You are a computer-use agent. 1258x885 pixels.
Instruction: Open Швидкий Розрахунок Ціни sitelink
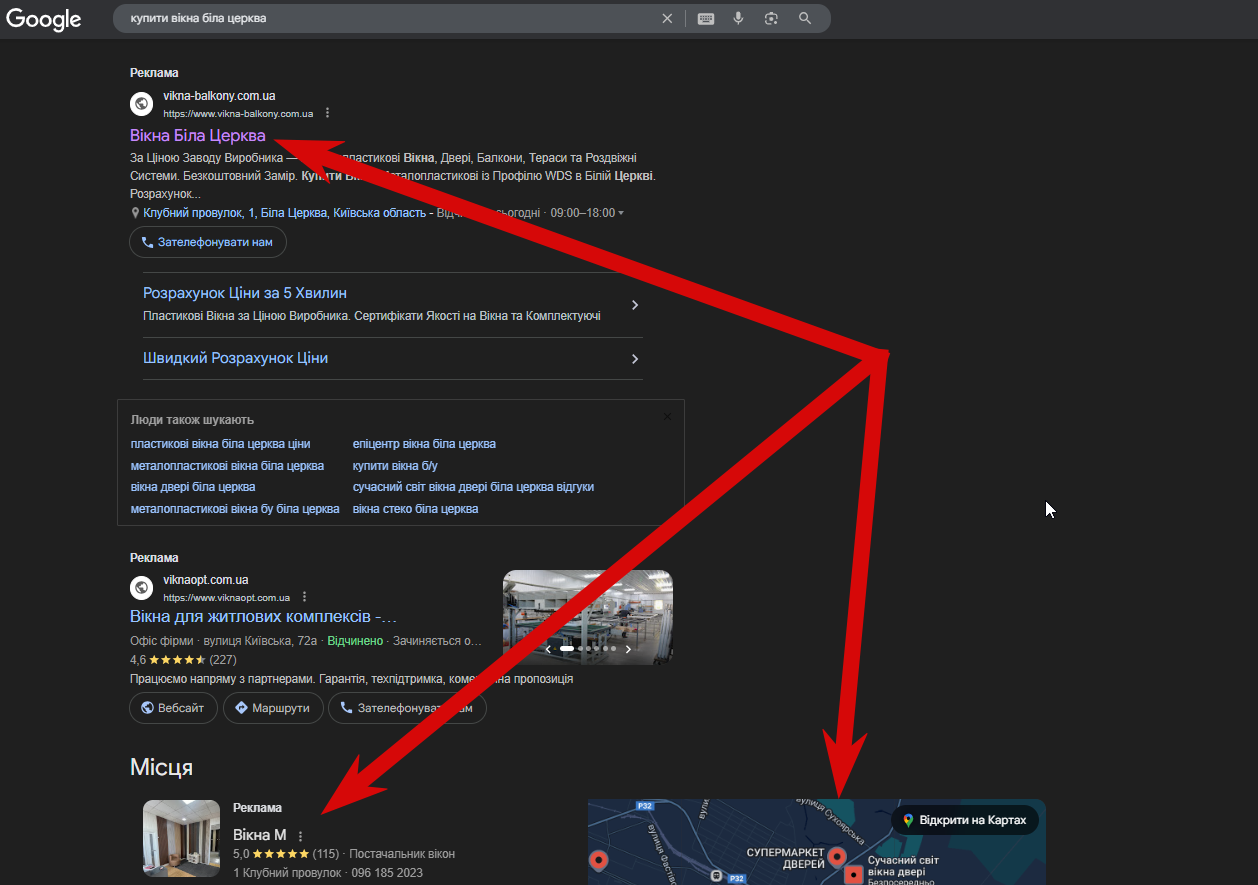236,358
